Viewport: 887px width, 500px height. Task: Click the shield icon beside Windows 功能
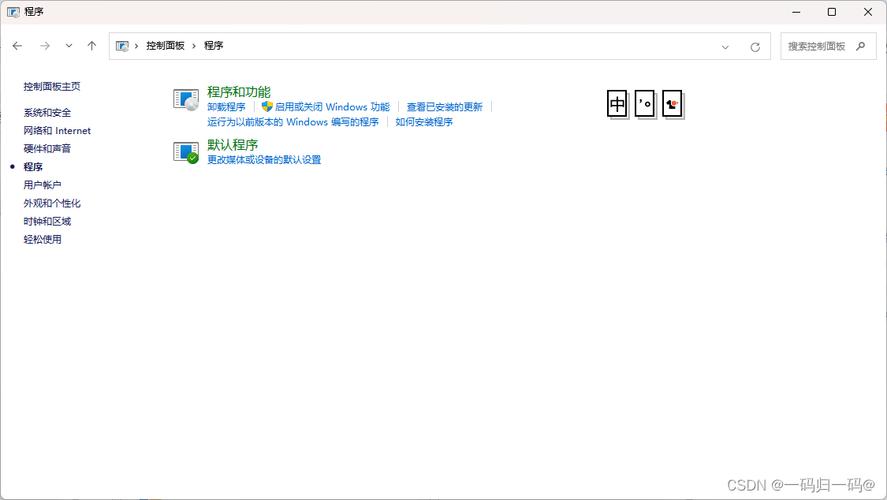click(x=267, y=106)
